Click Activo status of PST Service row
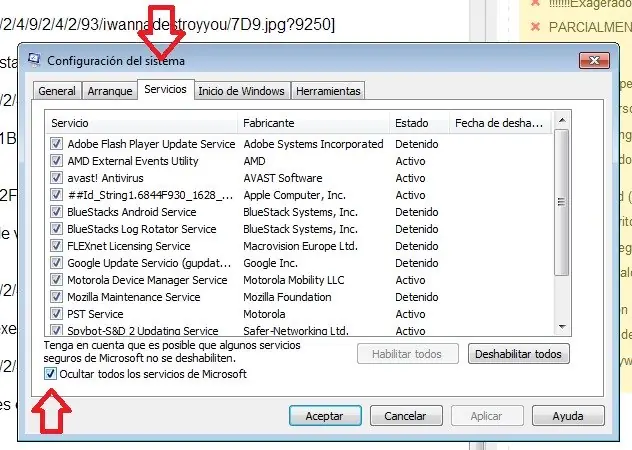The width and height of the screenshot is (632, 450). pos(410,314)
